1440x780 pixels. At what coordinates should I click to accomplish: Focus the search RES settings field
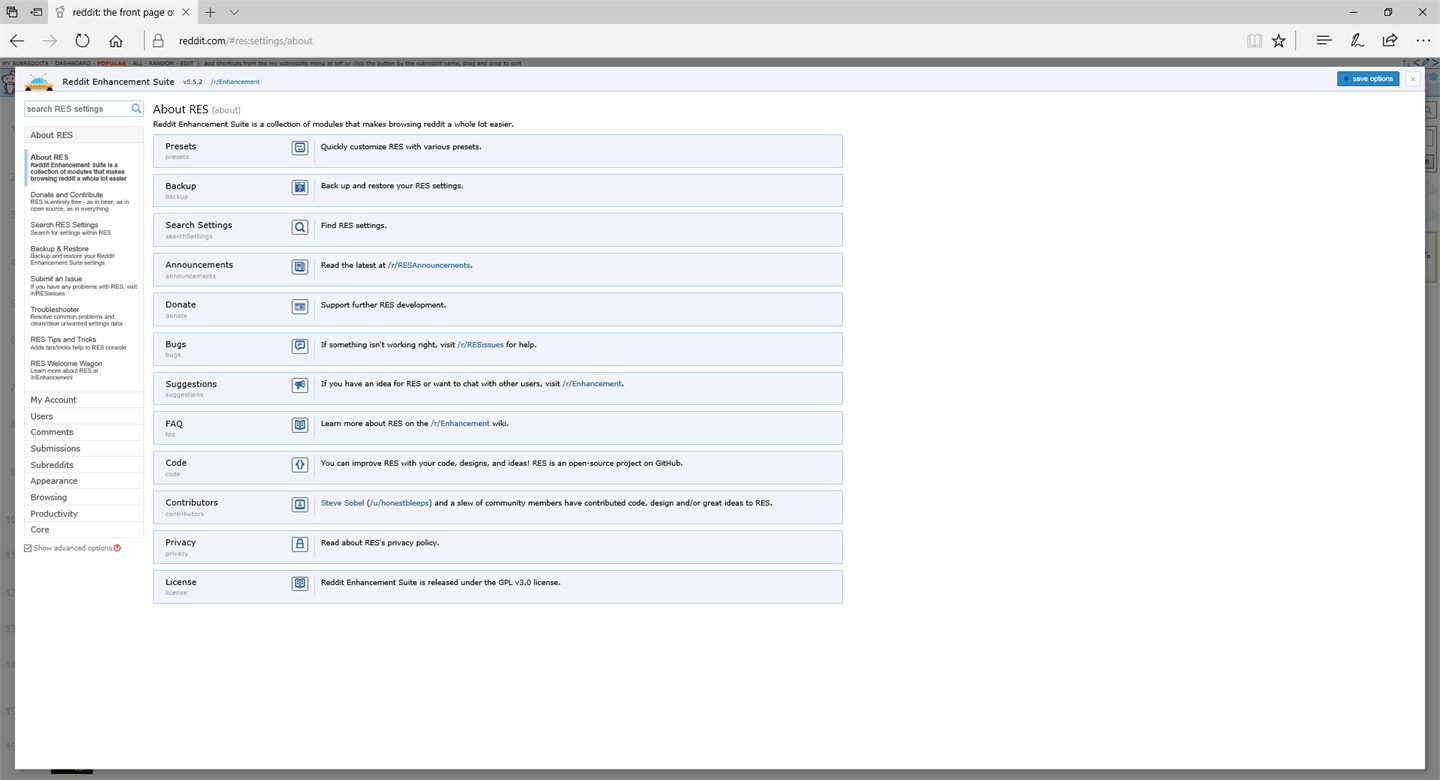(x=78, y=109)
